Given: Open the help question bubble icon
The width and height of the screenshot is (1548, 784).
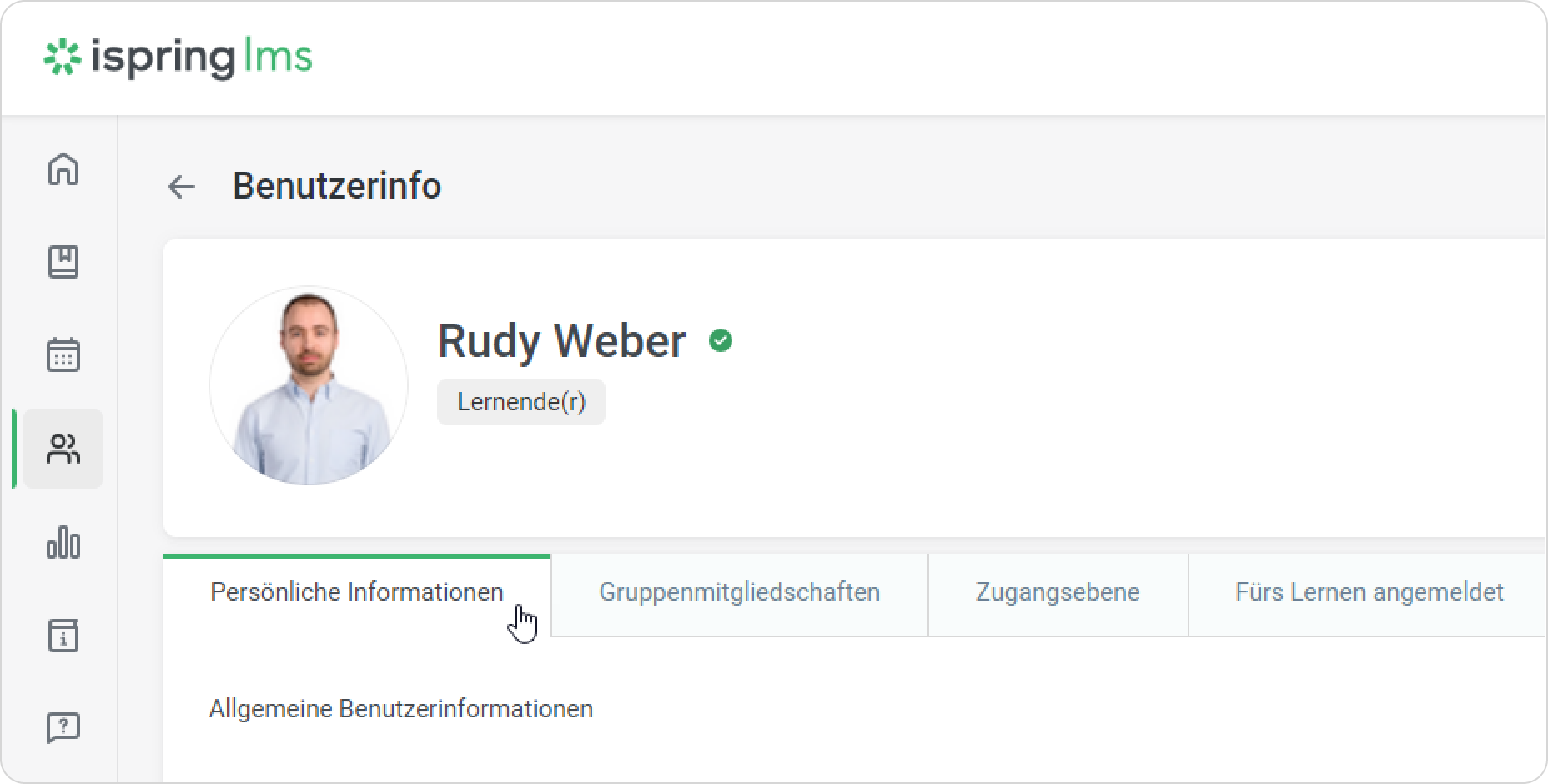Looking at the screenshot, I should 63,728.
